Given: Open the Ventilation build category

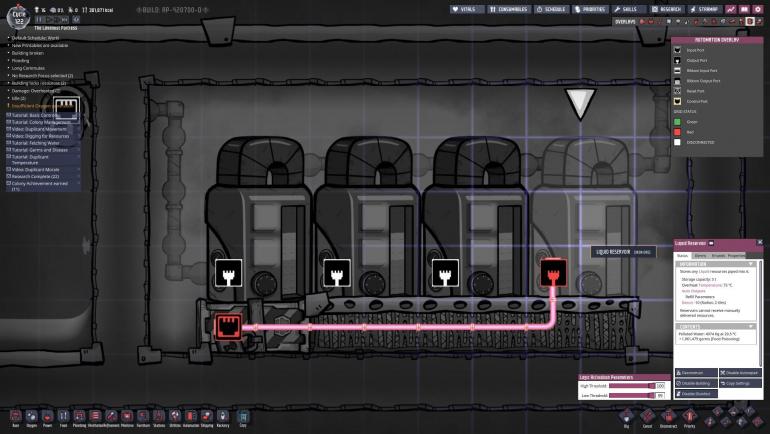Looking at the screenshot, I should click(95, 417).
